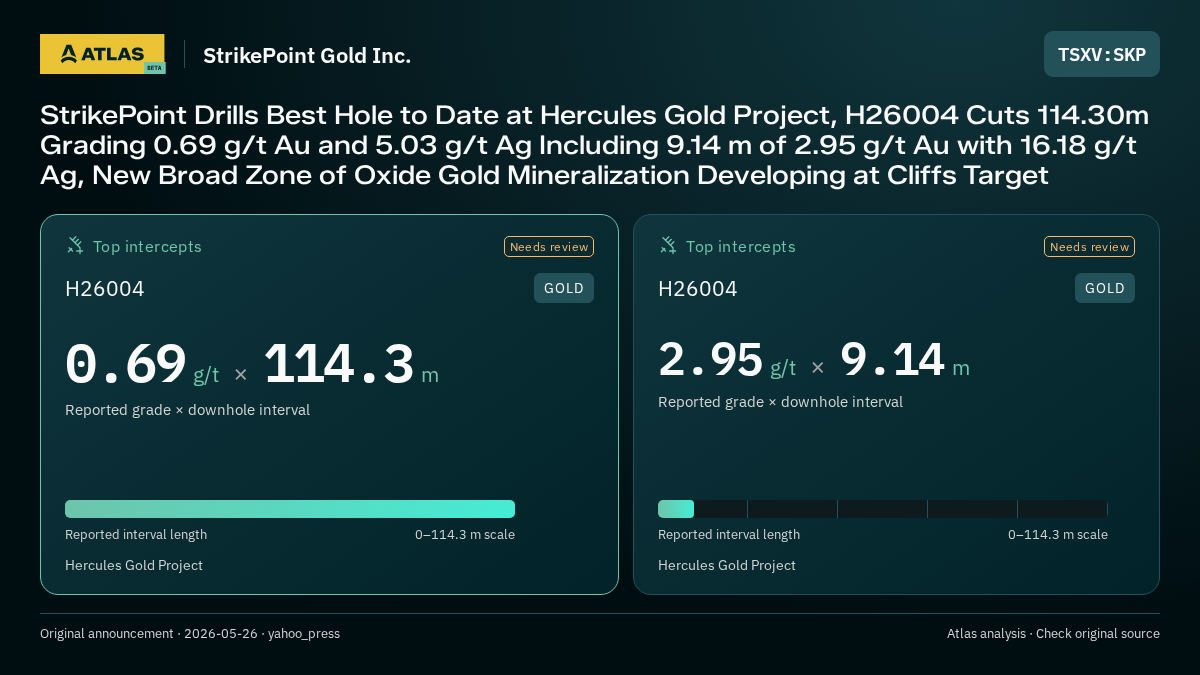The width and height of the screenshot is (1200, 675).
Task: Click the 0–114.3 m scale label in the 0.69 g/t card
Action: [x=465, y=534]
